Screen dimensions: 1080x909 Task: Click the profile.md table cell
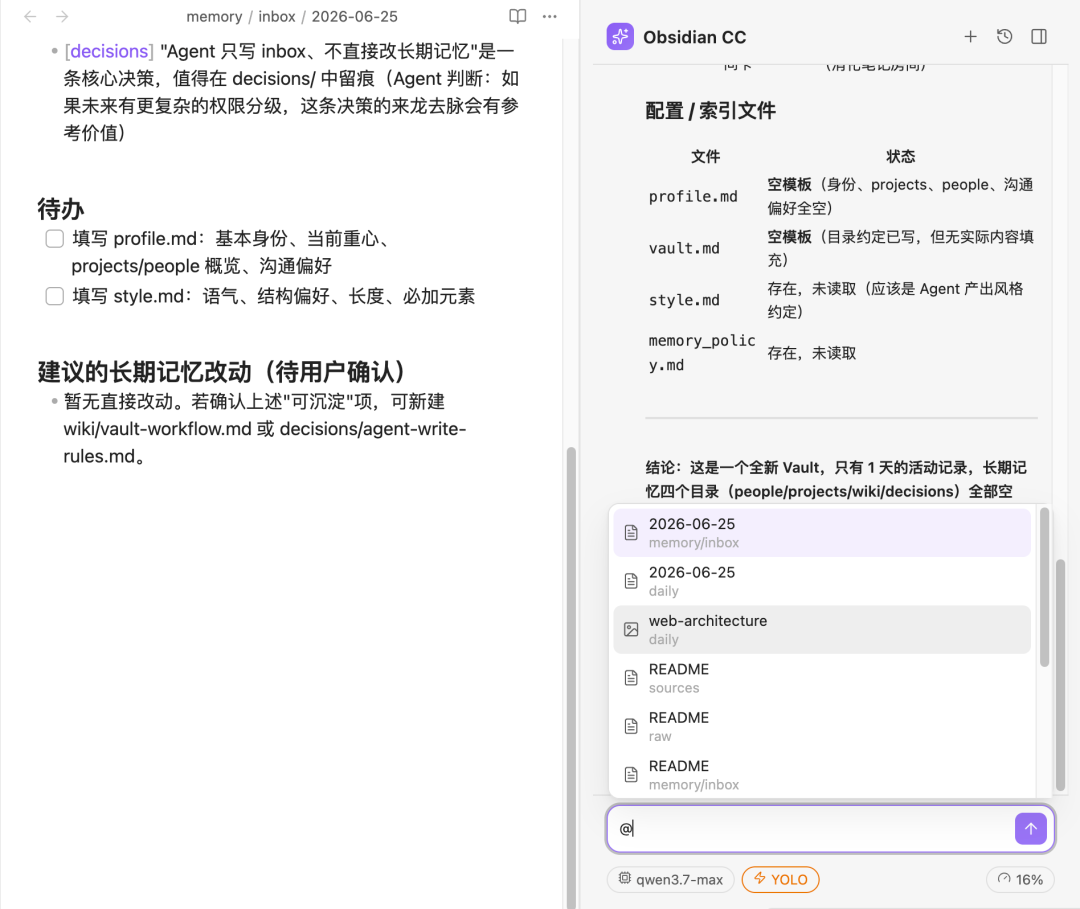(x=693, y=197)
